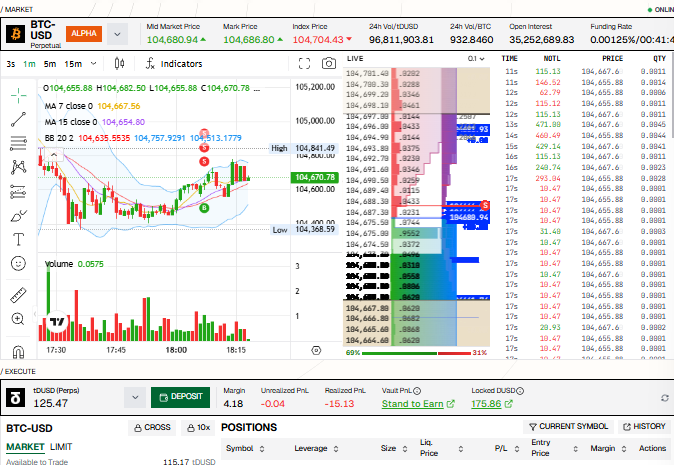This screenshot has height=465, width=674.
Task: Toggle the magnet snap mode
Action: (18, 352)
